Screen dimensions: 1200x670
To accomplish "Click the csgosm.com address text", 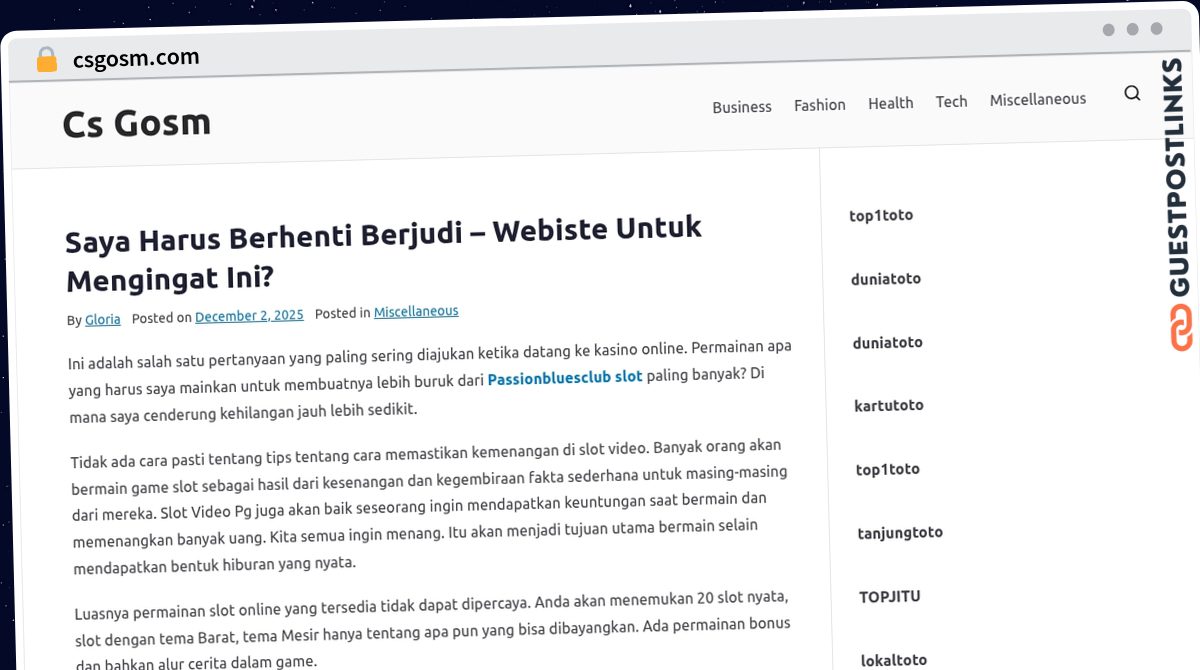I will pos(136,58).
